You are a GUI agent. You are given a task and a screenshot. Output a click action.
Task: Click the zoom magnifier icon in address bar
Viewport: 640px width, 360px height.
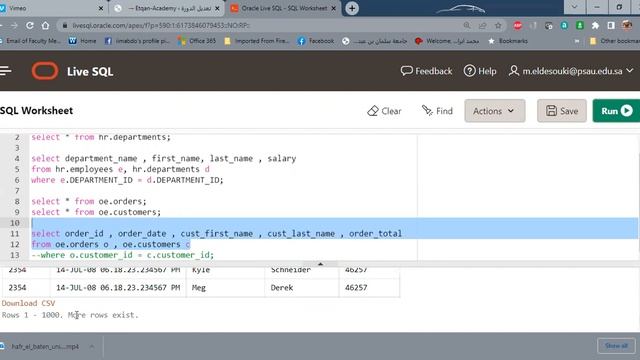point(467,25)
